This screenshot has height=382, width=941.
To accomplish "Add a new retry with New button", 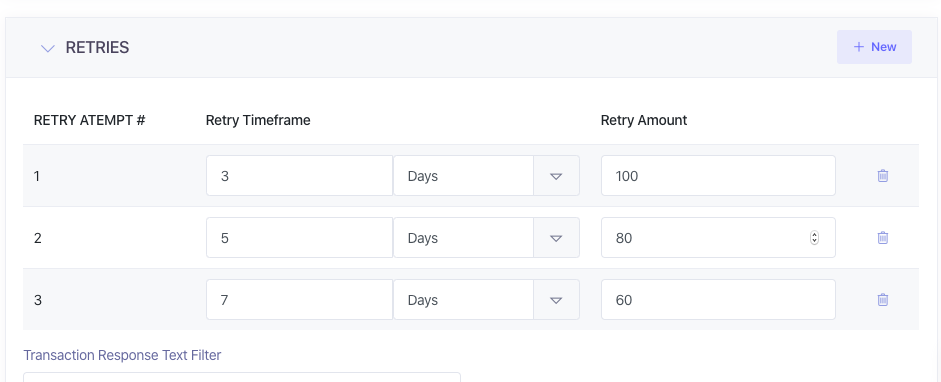I will pyautogui.click(x=874, y=47).
